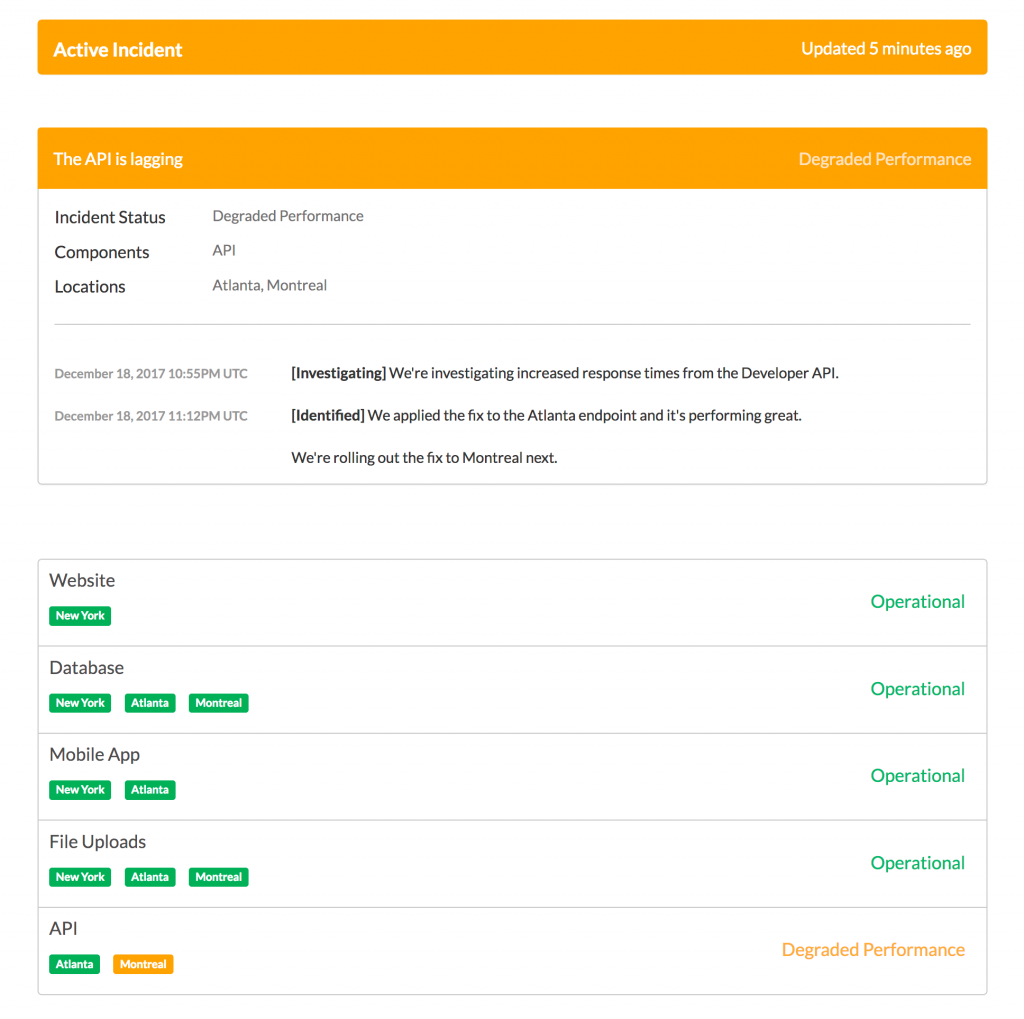Viewport: 1024px width, 1019px height.
Task: Select the Montreal badge under Database
Action: click(218, 703)
